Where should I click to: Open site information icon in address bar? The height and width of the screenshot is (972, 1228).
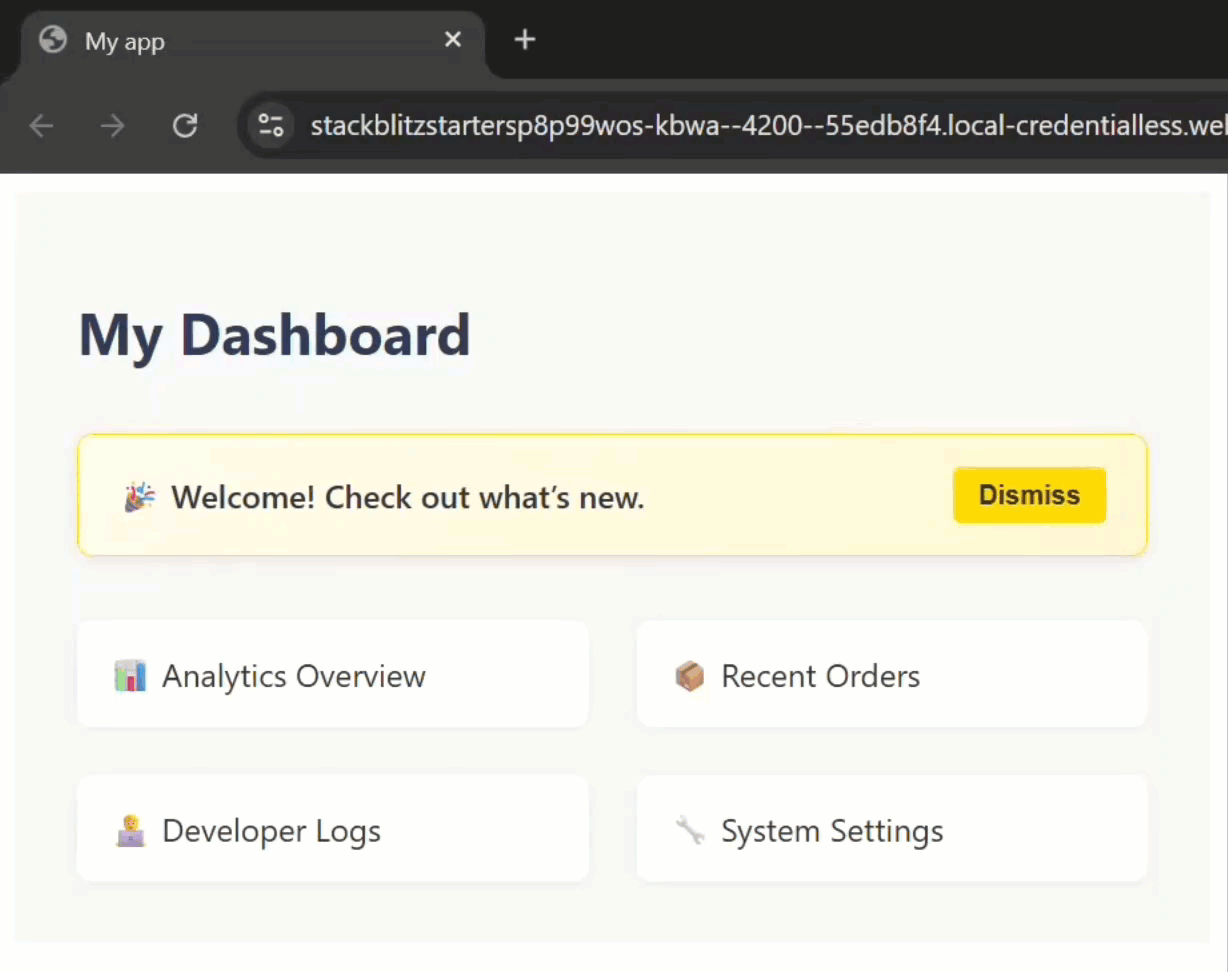[x=271, y=126]
